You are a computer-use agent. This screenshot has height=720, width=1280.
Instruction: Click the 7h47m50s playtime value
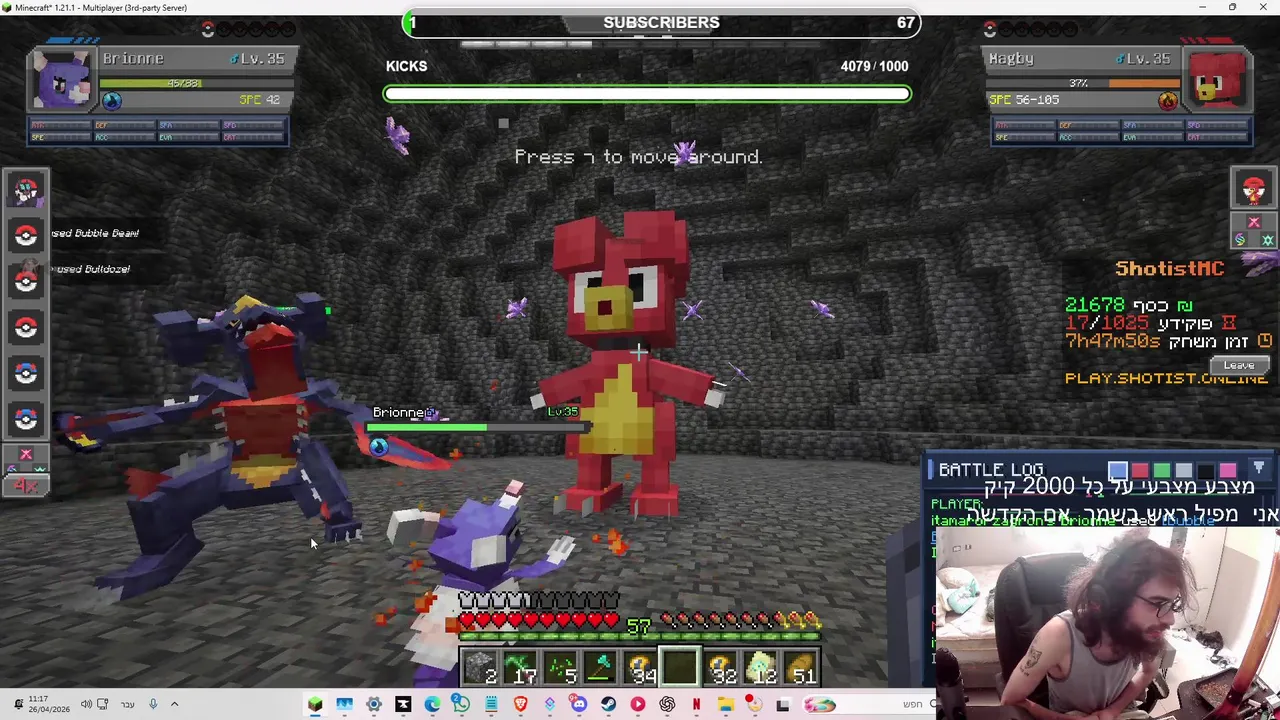click(x=1113, y=341)
